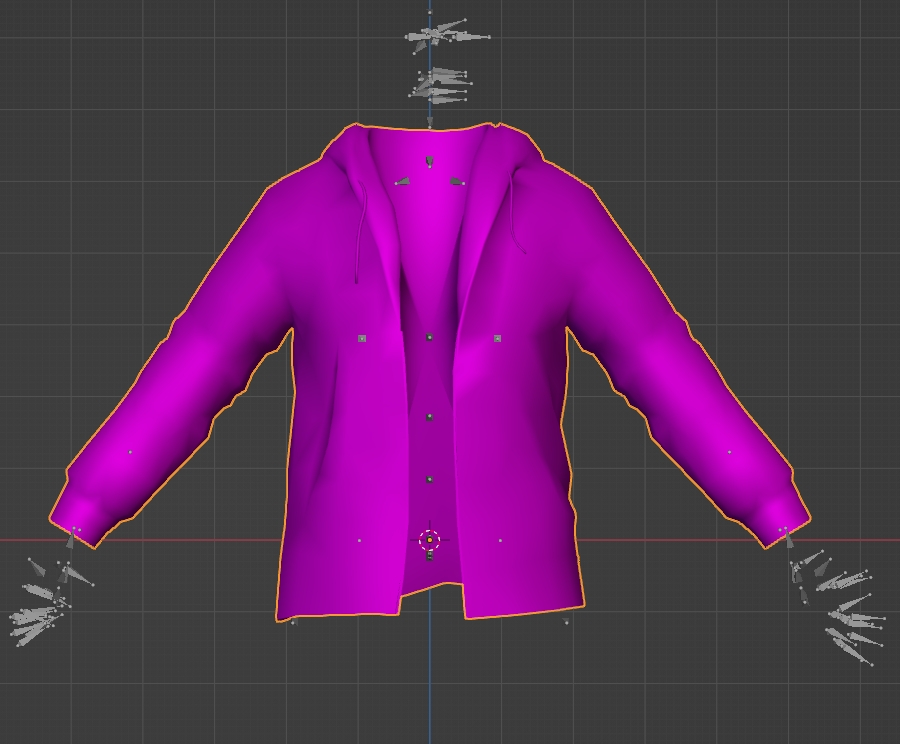Click the right sleeve elbow joint point

click(729, 452)
